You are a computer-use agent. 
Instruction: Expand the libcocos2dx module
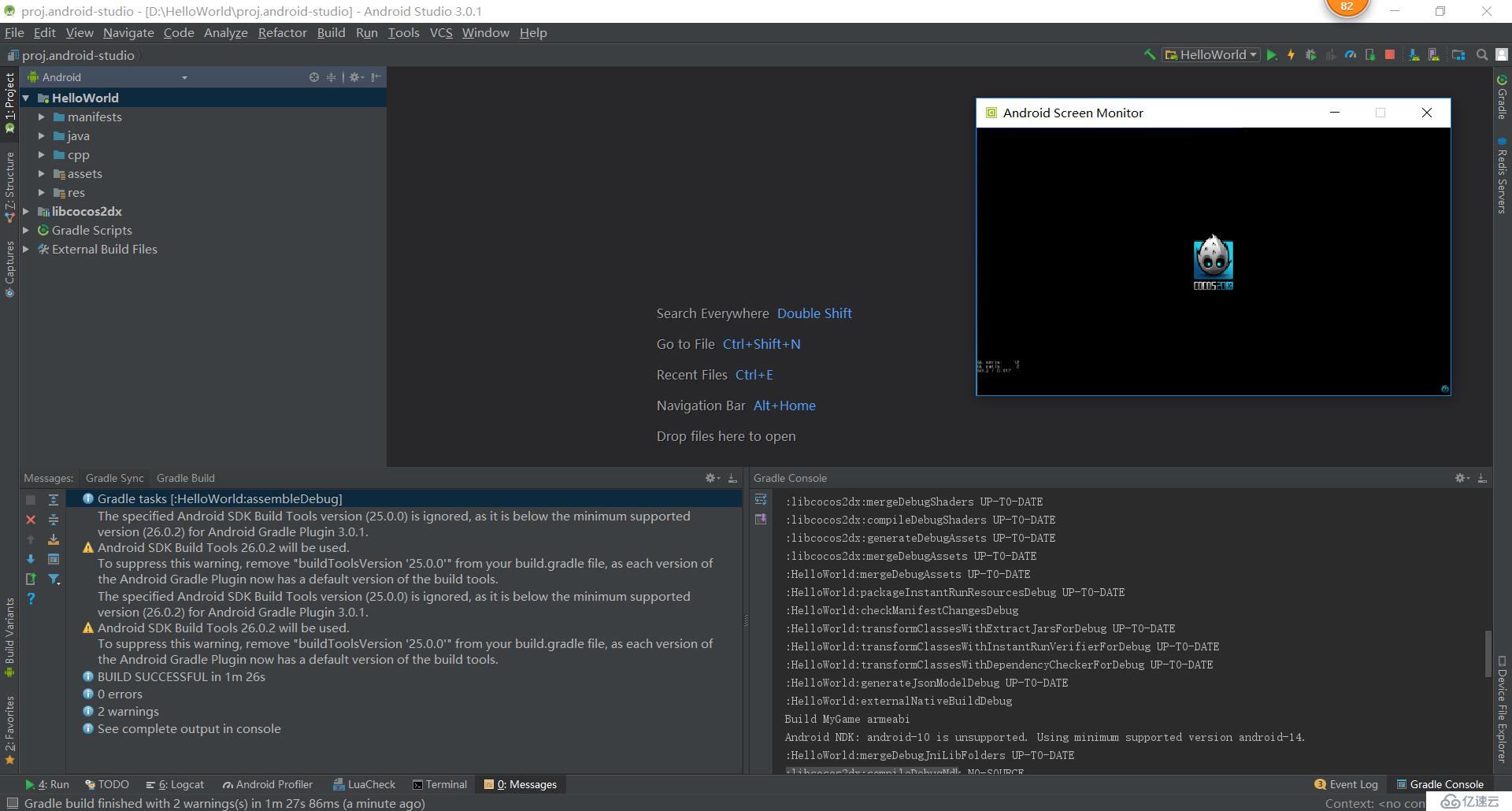[27, 211]
